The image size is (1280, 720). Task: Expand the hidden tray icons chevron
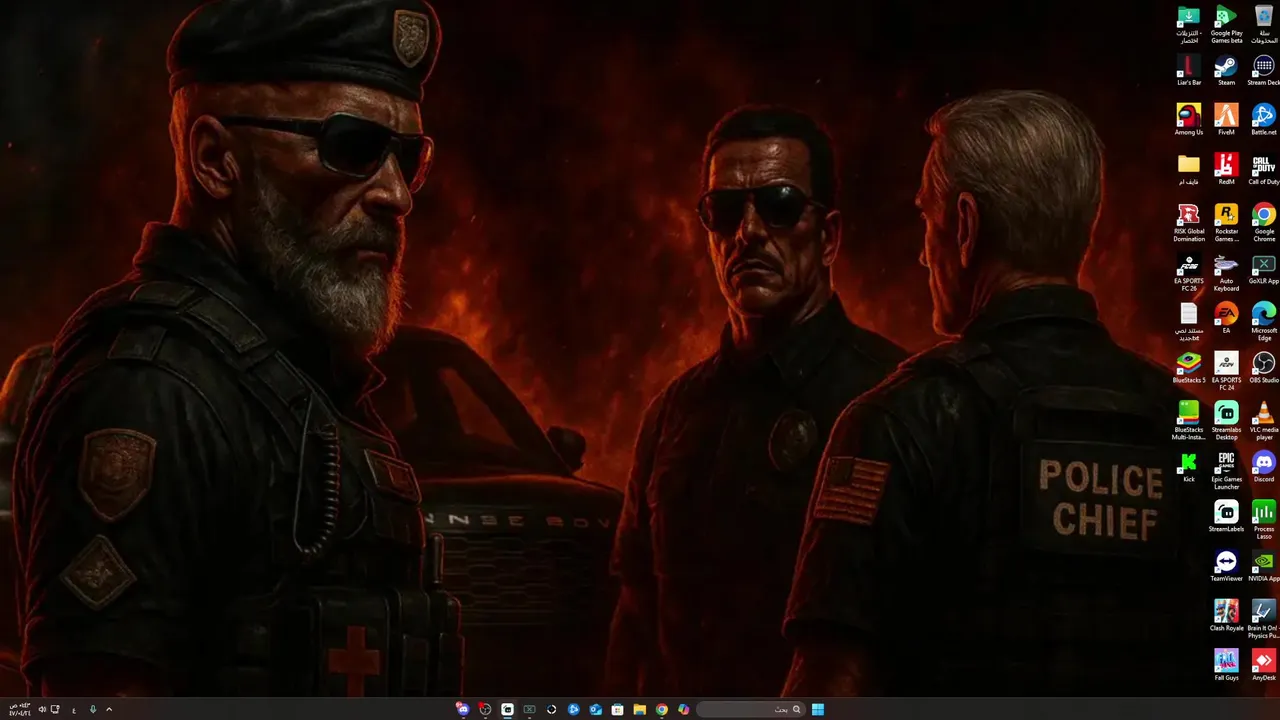(x=109, y=710)
